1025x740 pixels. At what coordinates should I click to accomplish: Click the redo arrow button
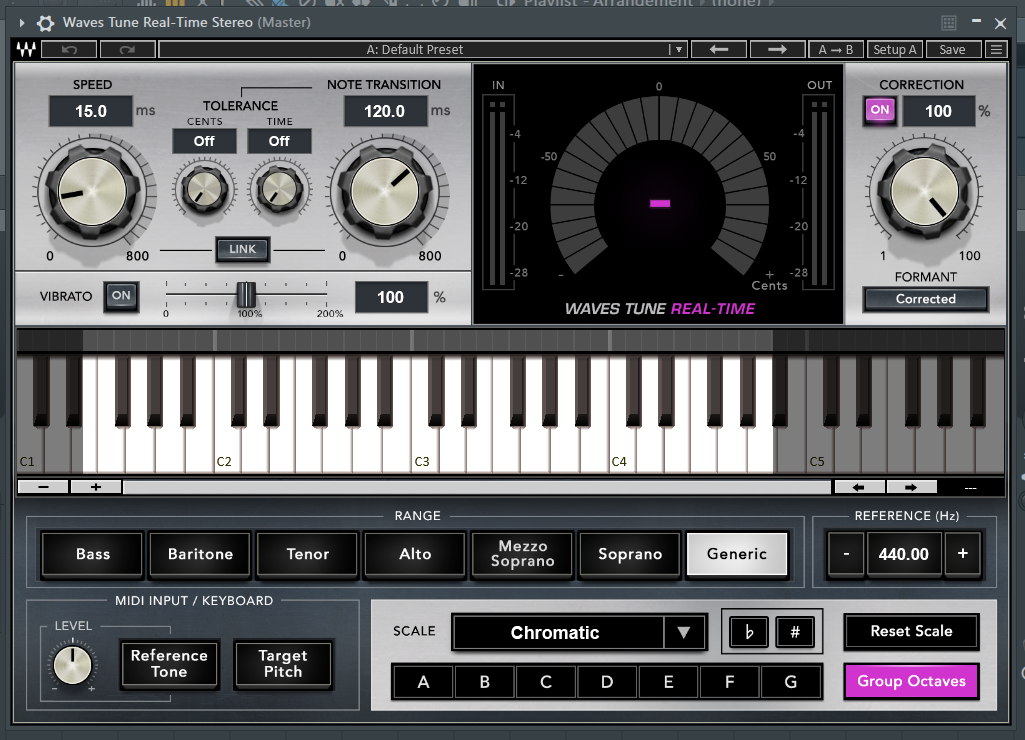pos(127,50)
